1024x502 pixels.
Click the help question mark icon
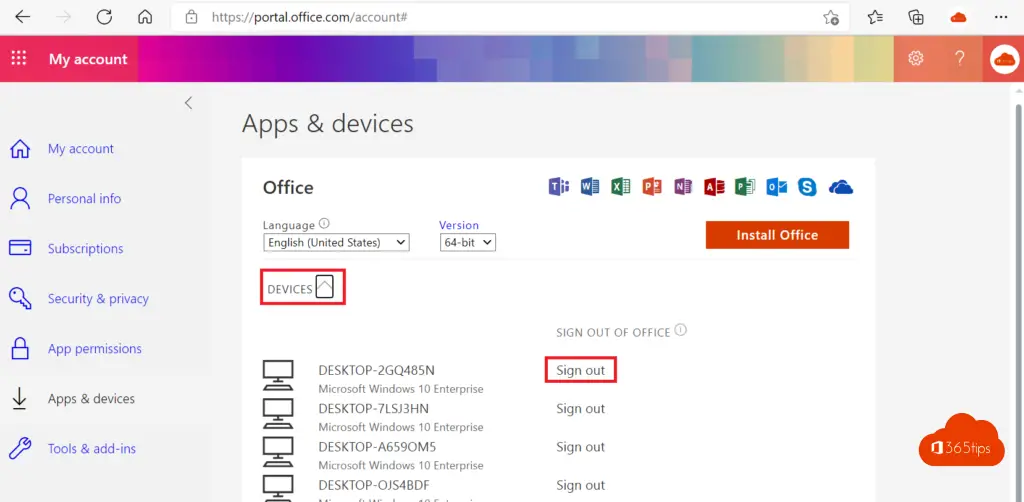click(960, 59)
